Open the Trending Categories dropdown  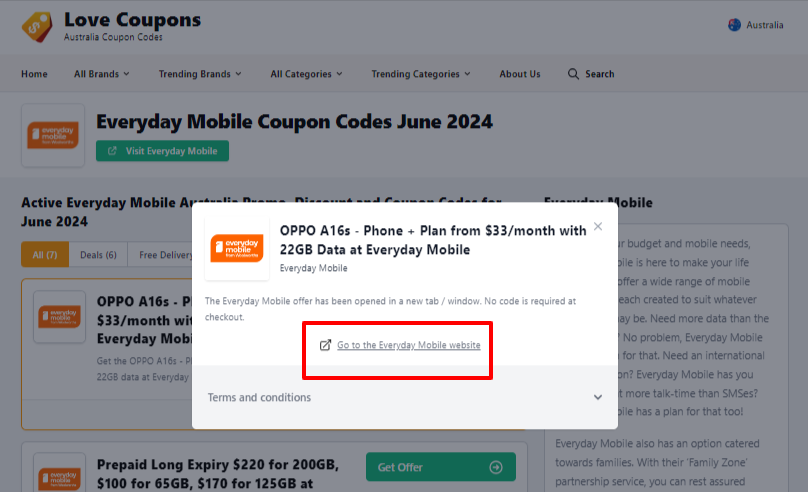point(421,74)
